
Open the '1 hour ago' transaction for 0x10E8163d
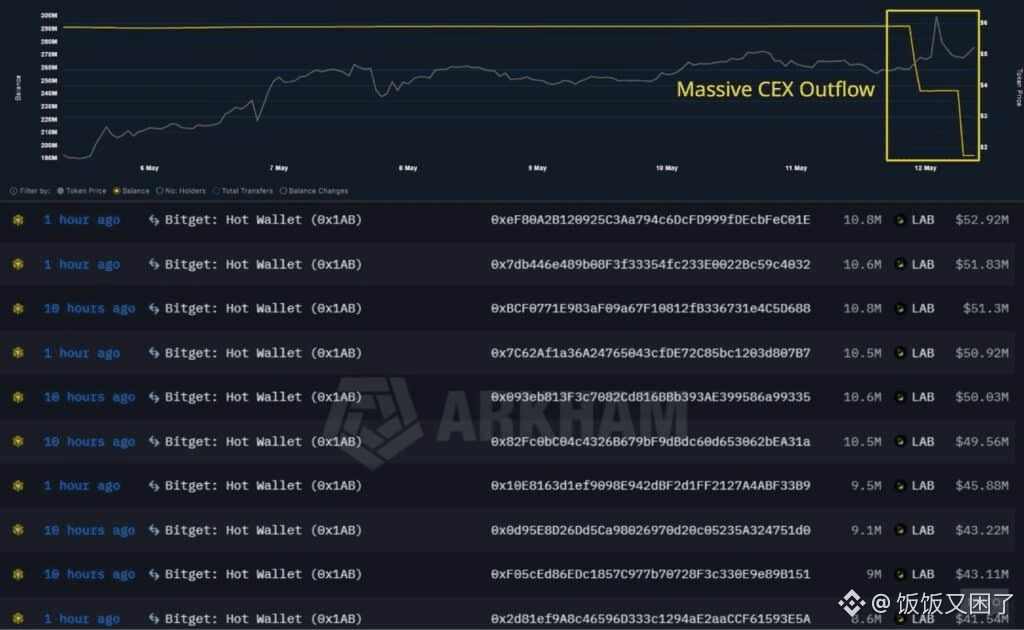tap(82, 486)
